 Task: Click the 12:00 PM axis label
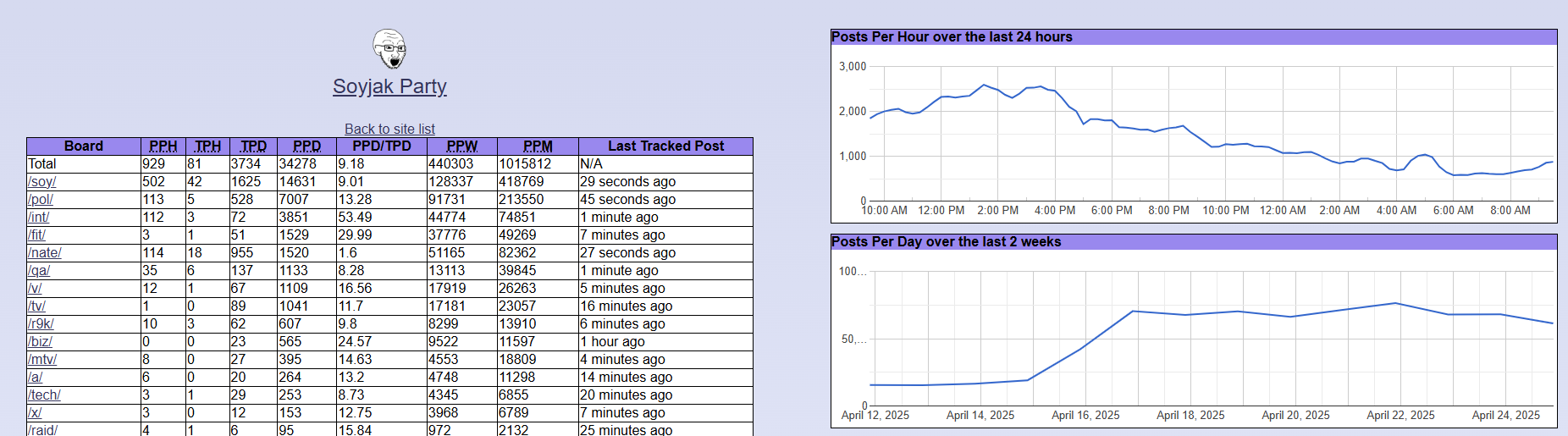click(941, 210)
